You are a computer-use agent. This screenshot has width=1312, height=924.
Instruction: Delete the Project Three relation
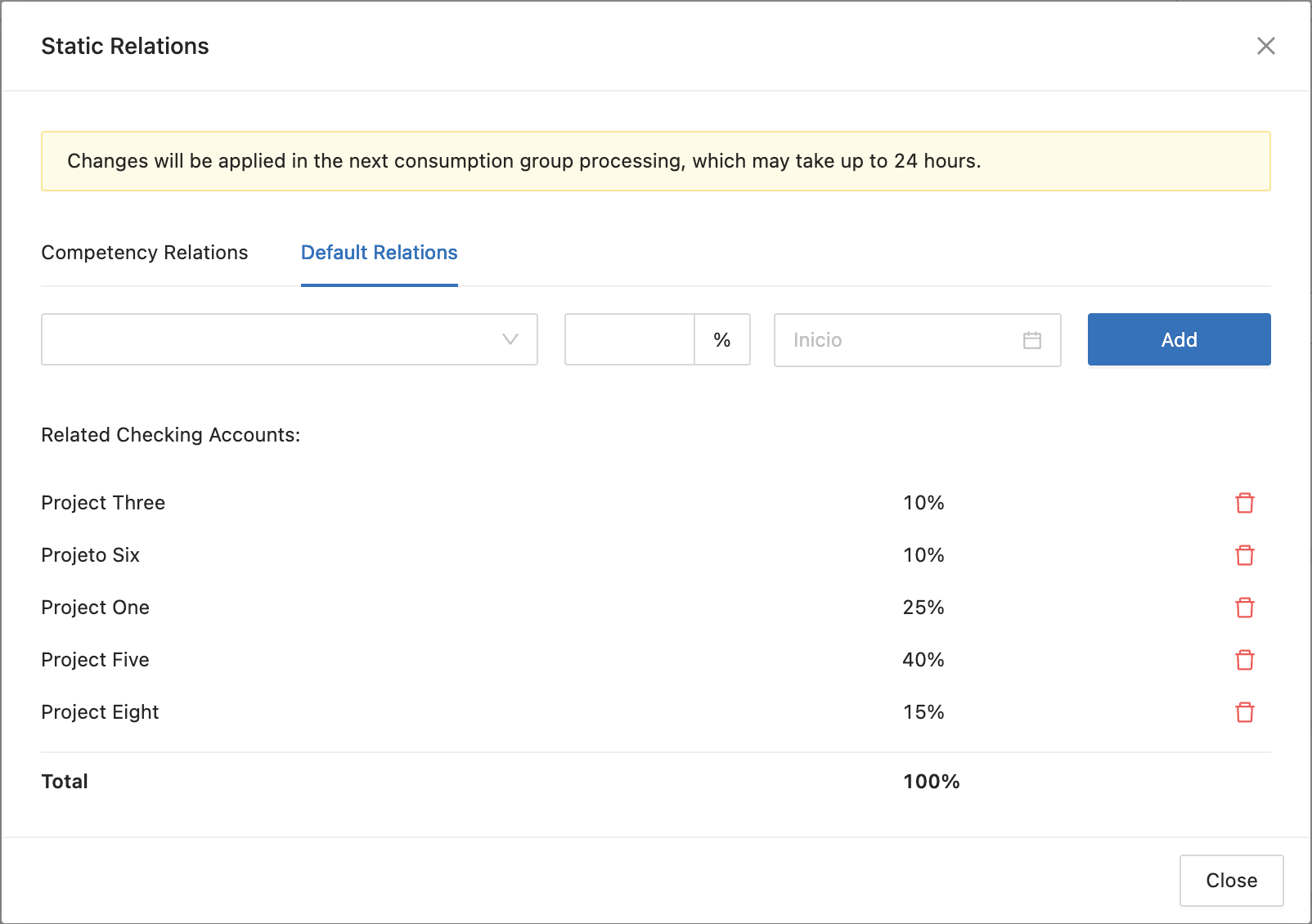pos(1244,503)
